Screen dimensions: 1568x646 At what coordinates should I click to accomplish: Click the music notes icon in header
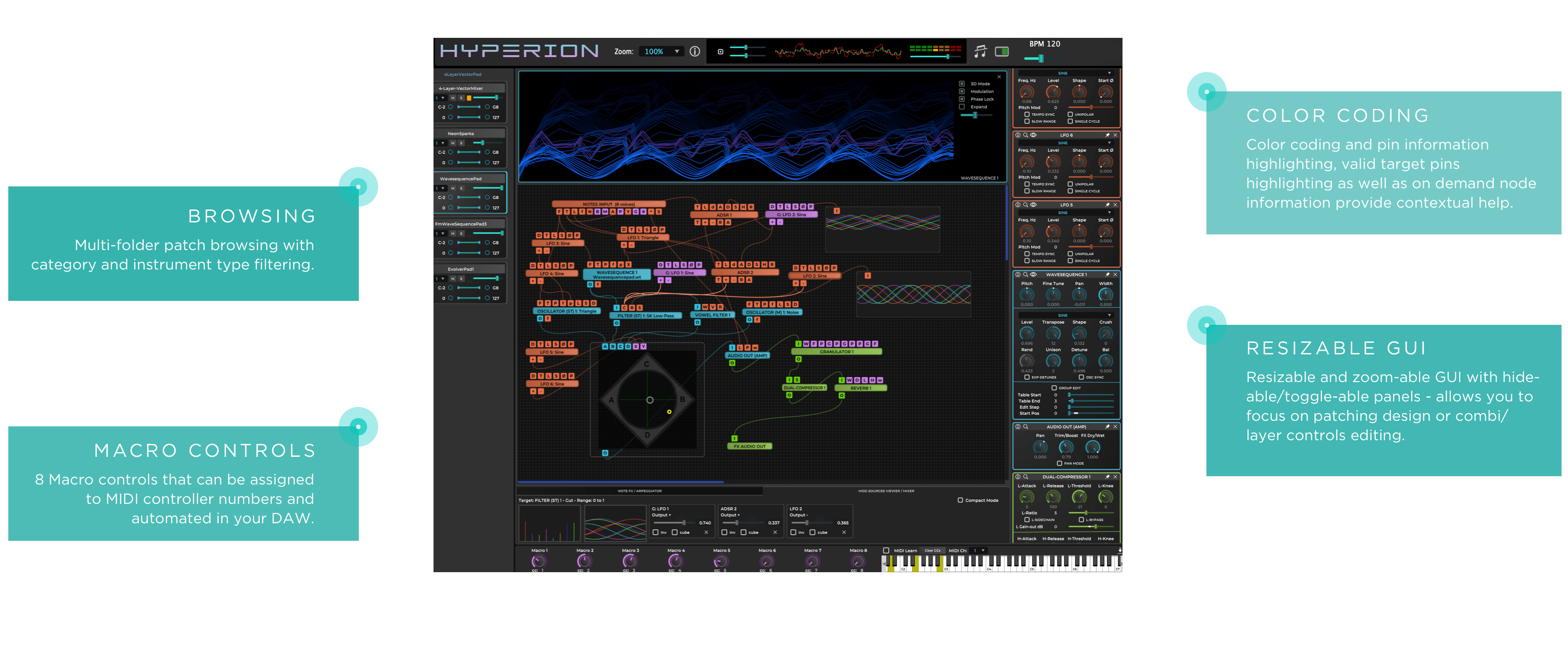pyautogui.click(x=980, y=51)
